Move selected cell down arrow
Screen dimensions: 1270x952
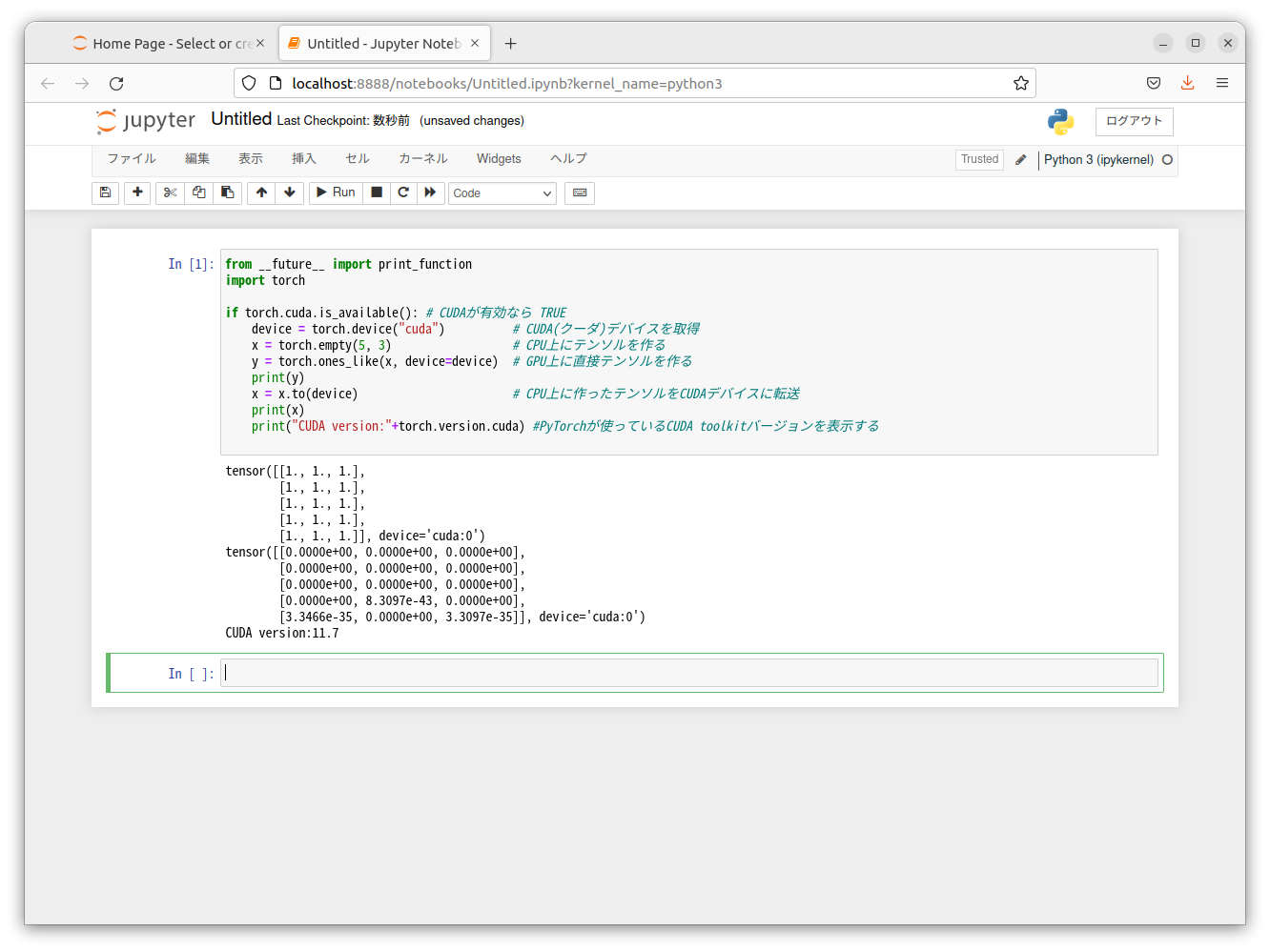[290, 192]
